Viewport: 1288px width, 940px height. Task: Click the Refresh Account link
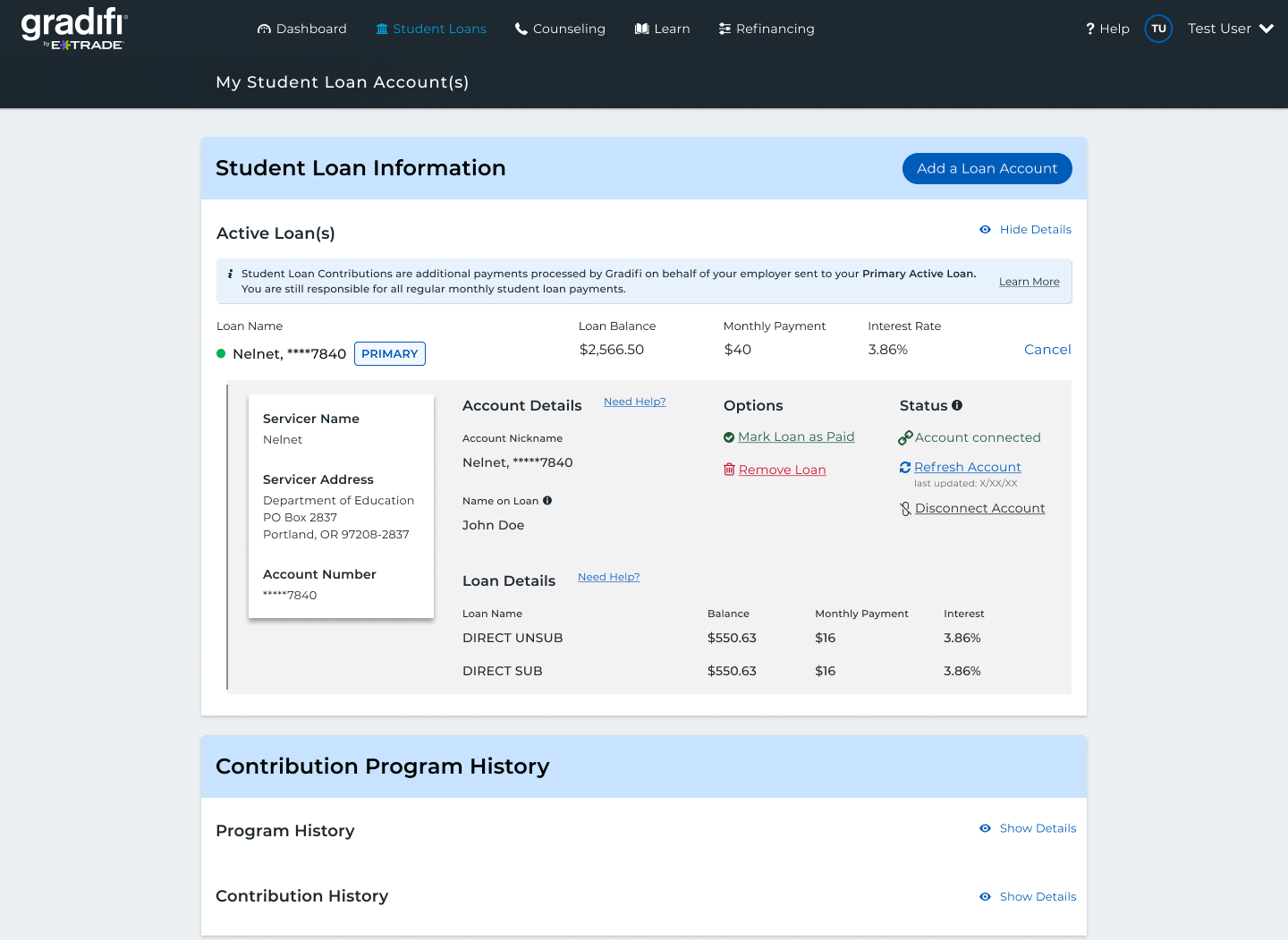coord(968,467)
